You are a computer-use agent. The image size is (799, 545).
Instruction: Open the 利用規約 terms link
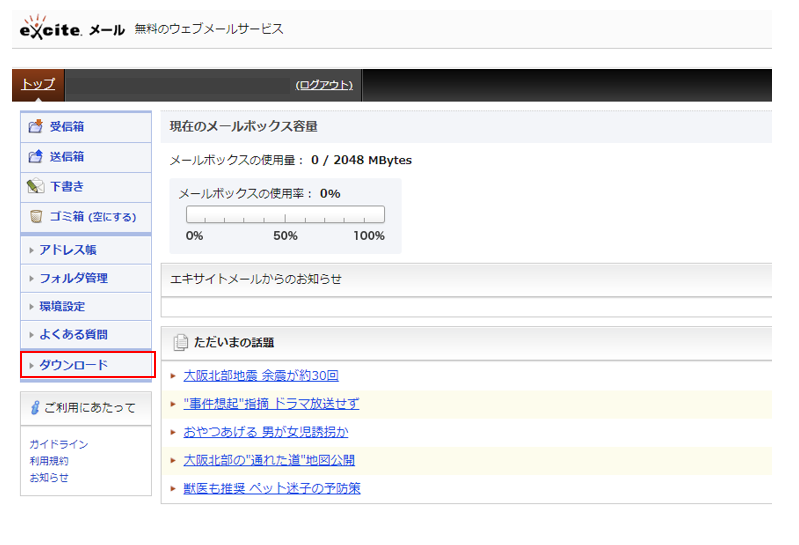point(49,461)
